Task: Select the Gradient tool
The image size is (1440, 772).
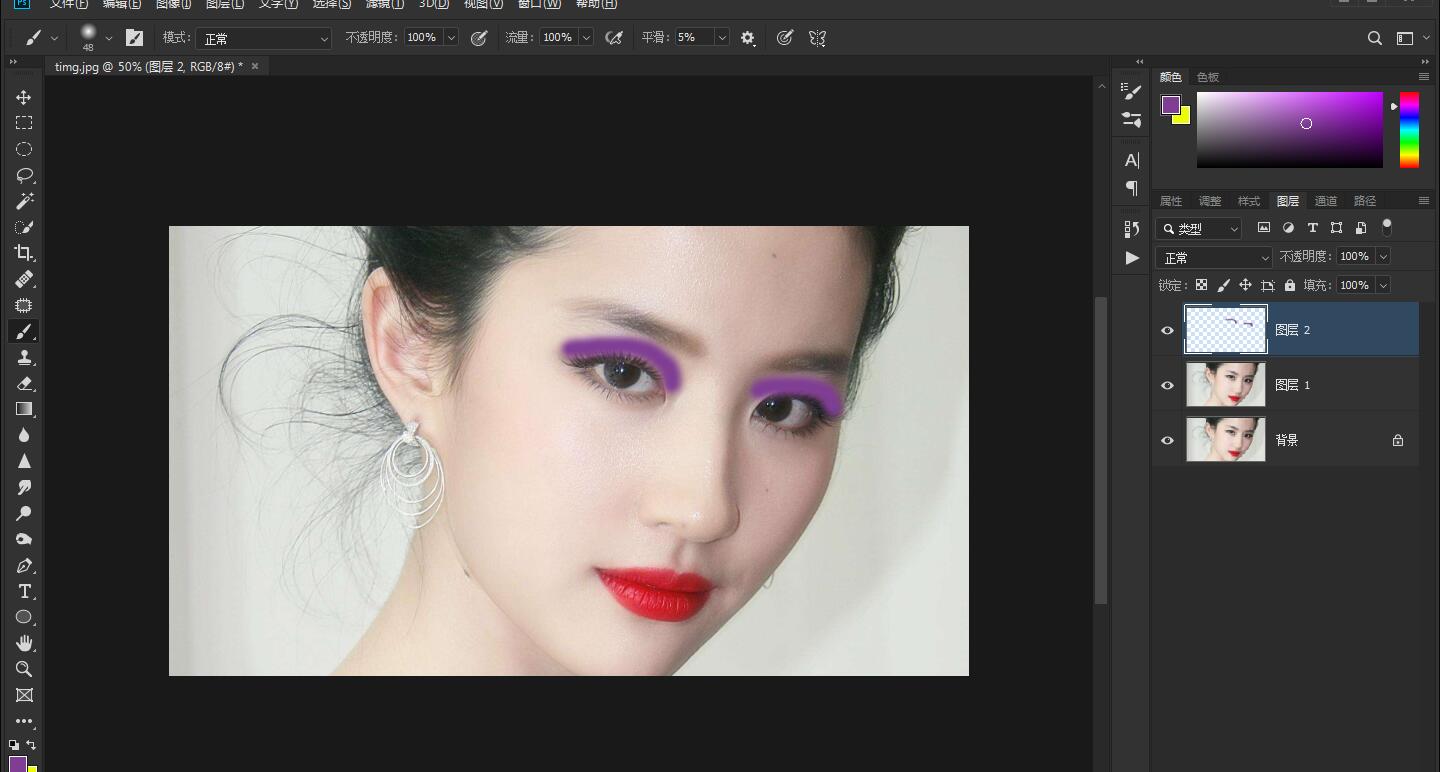Action: [24, 408]
